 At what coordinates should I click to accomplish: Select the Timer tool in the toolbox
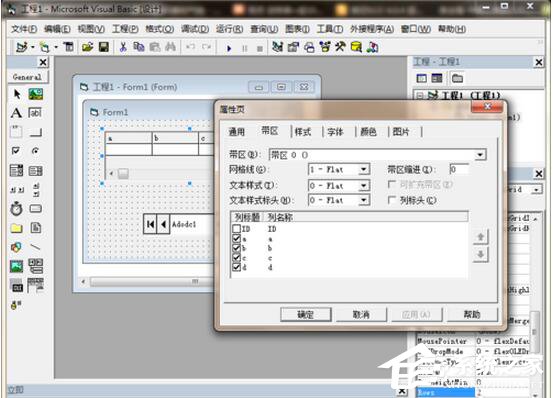(x=16, y=209)
